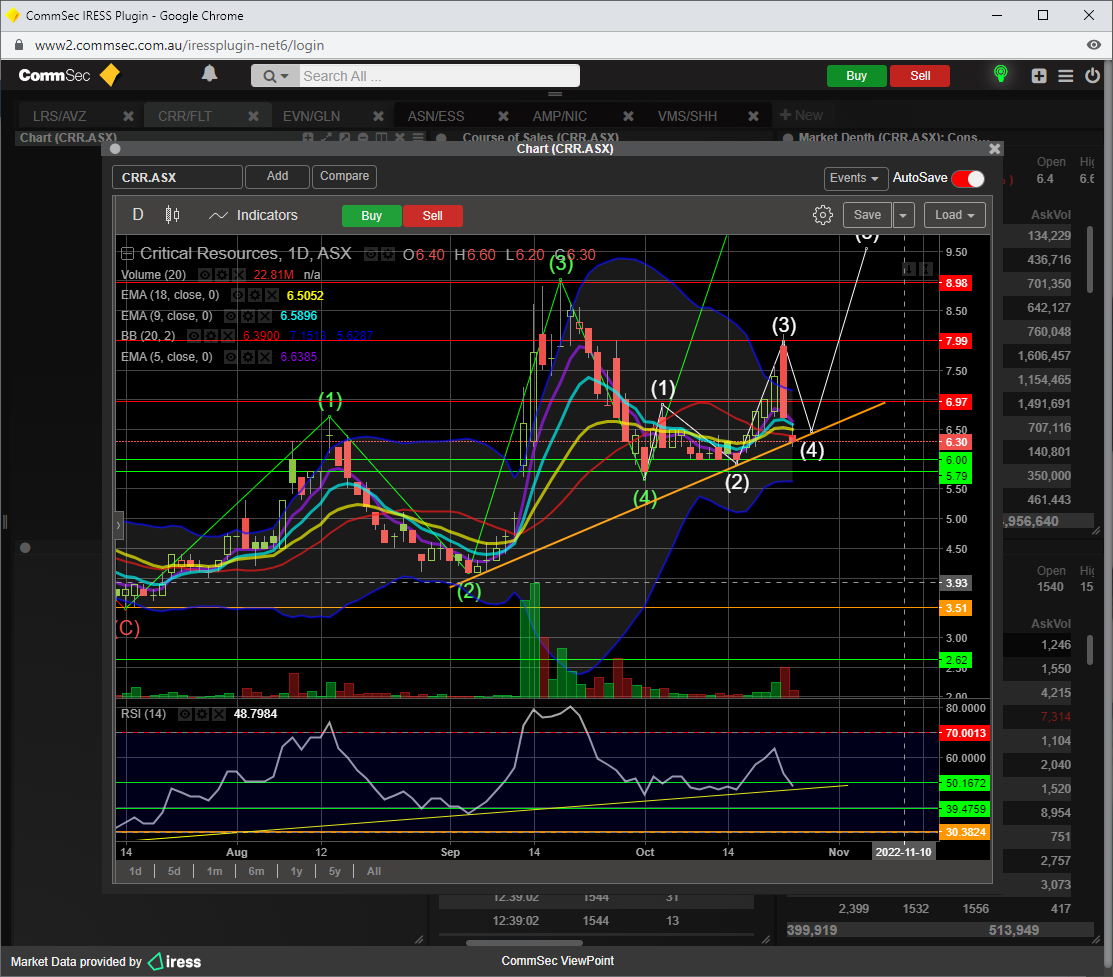Click the add widget plus icon
Screen dimensions: 1113x977
1039,76
